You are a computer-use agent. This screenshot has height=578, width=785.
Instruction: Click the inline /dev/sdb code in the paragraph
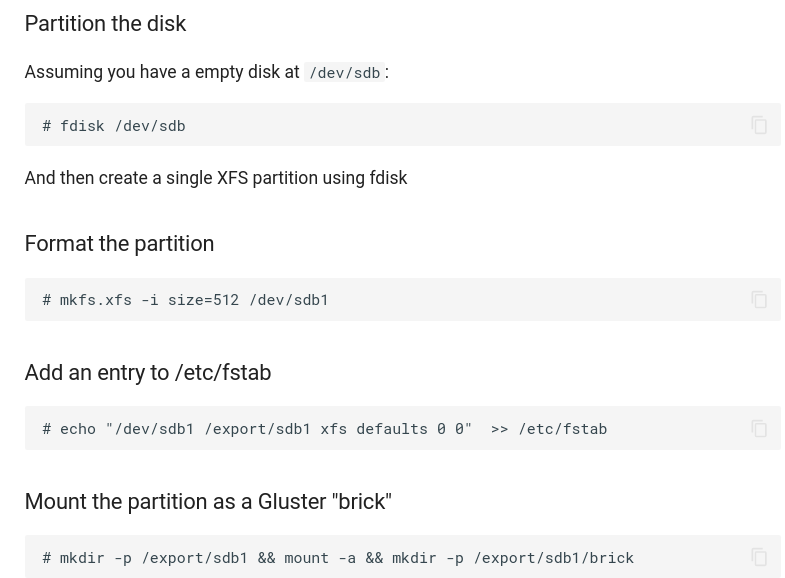(x=344, y=73)
